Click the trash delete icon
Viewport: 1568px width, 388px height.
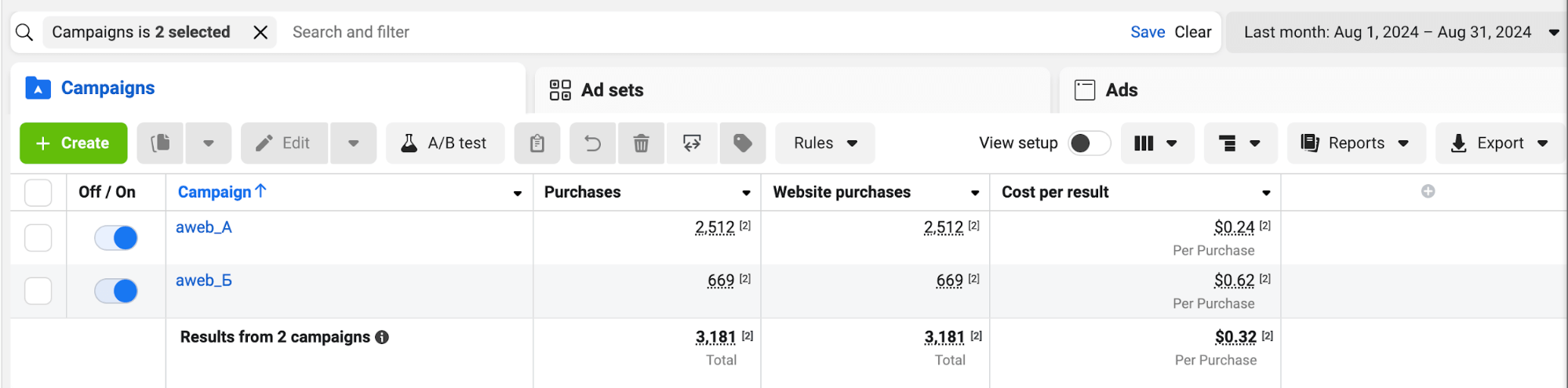coord(641,143)
